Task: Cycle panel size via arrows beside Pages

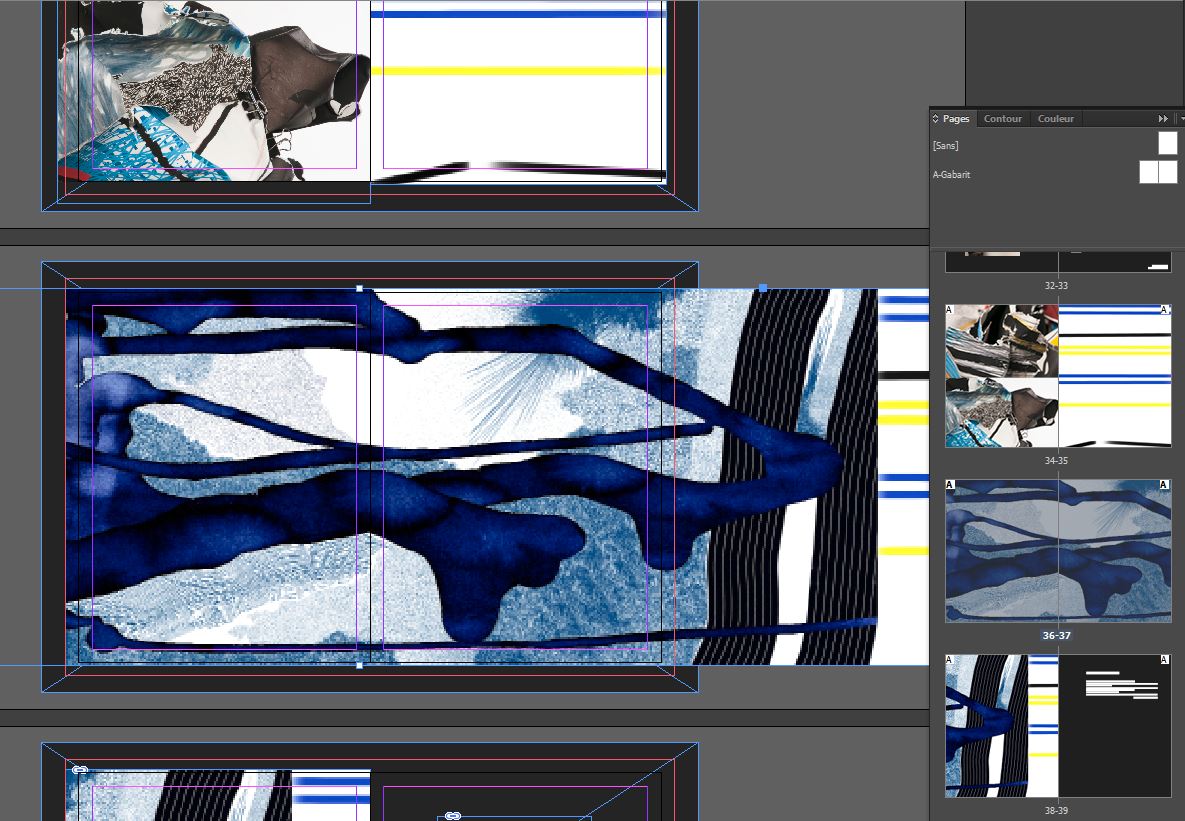Action: [x=936, y=119]
